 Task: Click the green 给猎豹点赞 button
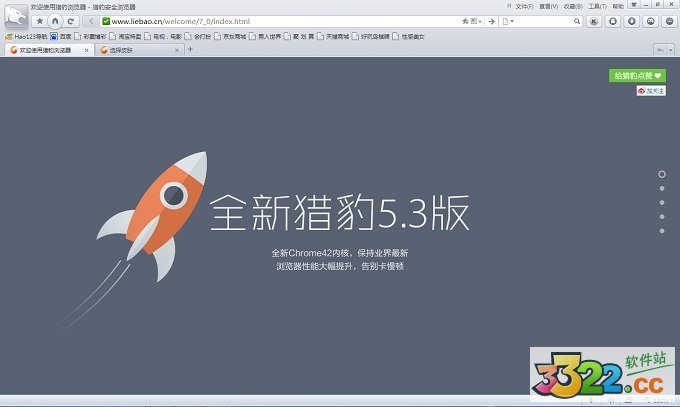[637, 75]
